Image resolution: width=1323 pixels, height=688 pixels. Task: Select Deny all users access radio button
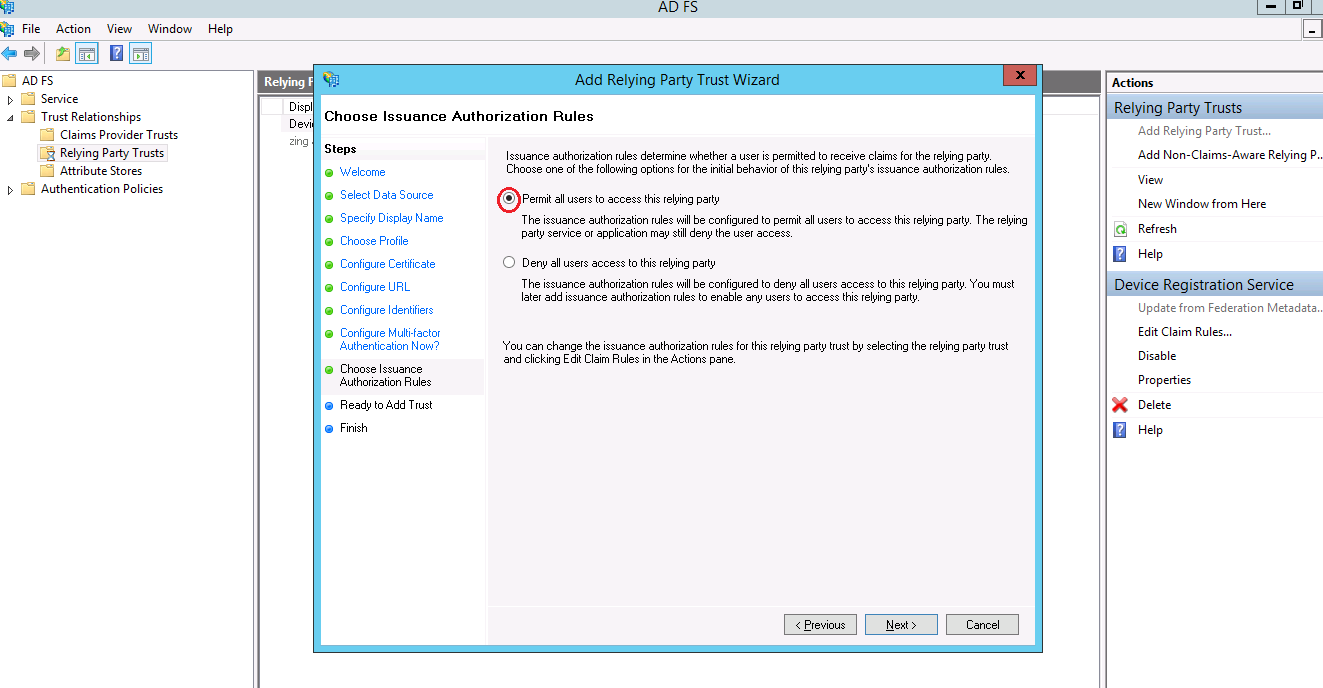pyautogui.click(x=510, y=263)
